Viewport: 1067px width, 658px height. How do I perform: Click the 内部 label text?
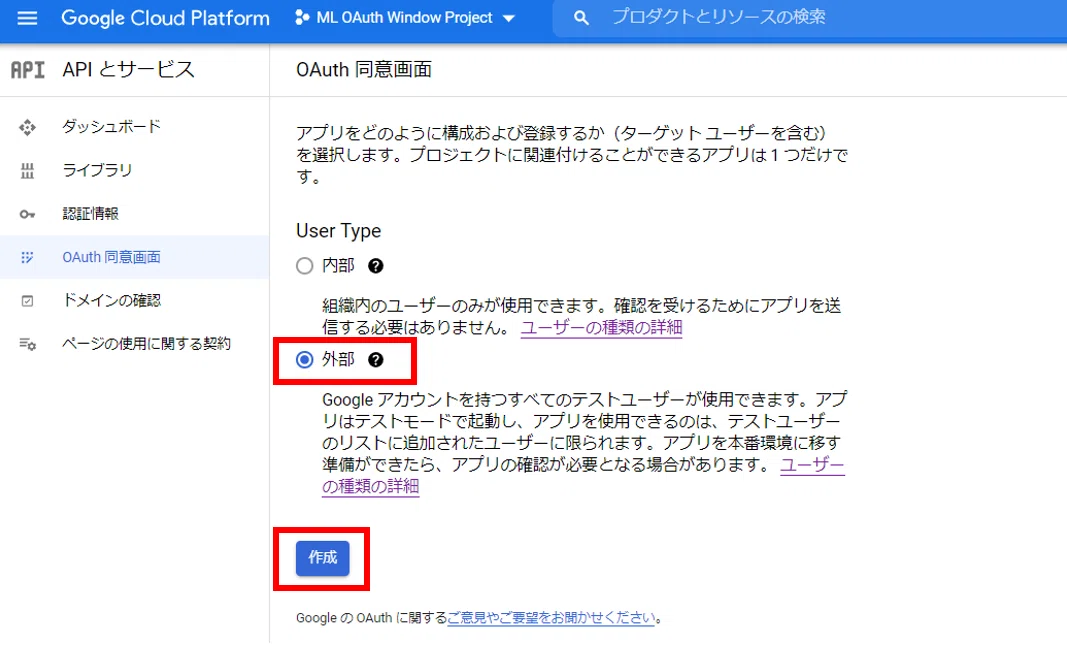pos(338,265)
